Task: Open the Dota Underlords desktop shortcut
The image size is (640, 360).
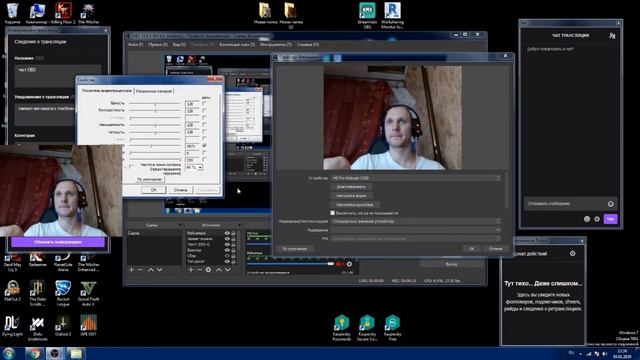Action: click(38, 328)
